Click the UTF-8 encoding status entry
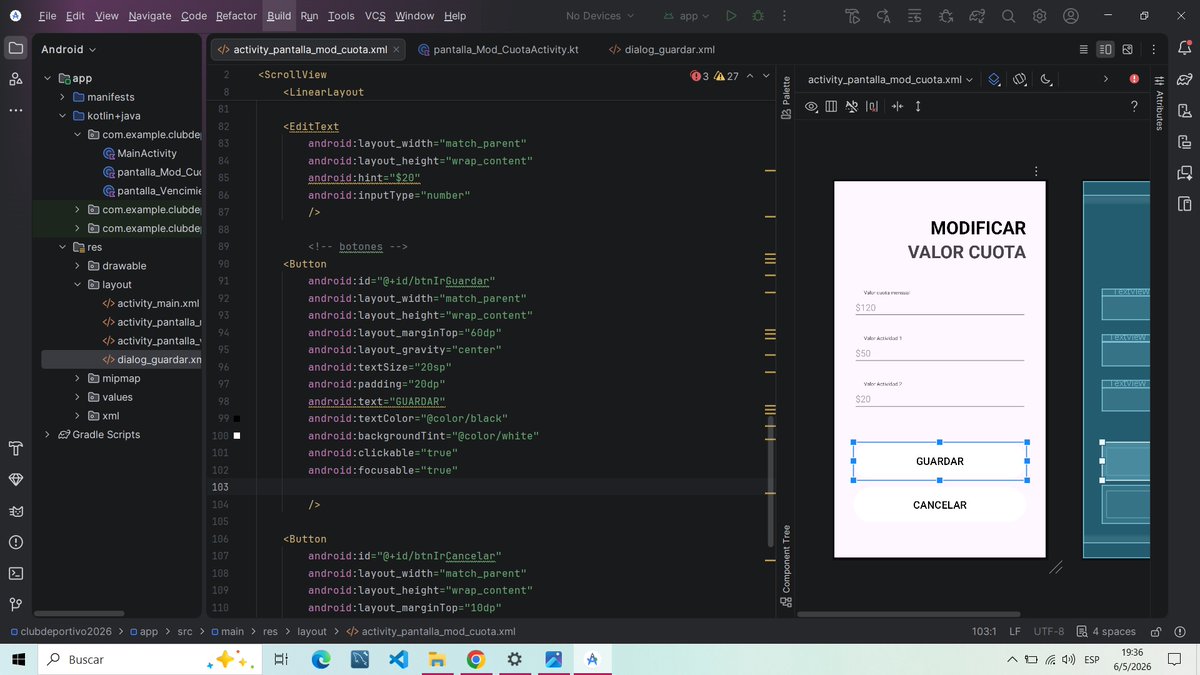The height and width of the screenshot is (675, 1200). tap(1049, 632)
